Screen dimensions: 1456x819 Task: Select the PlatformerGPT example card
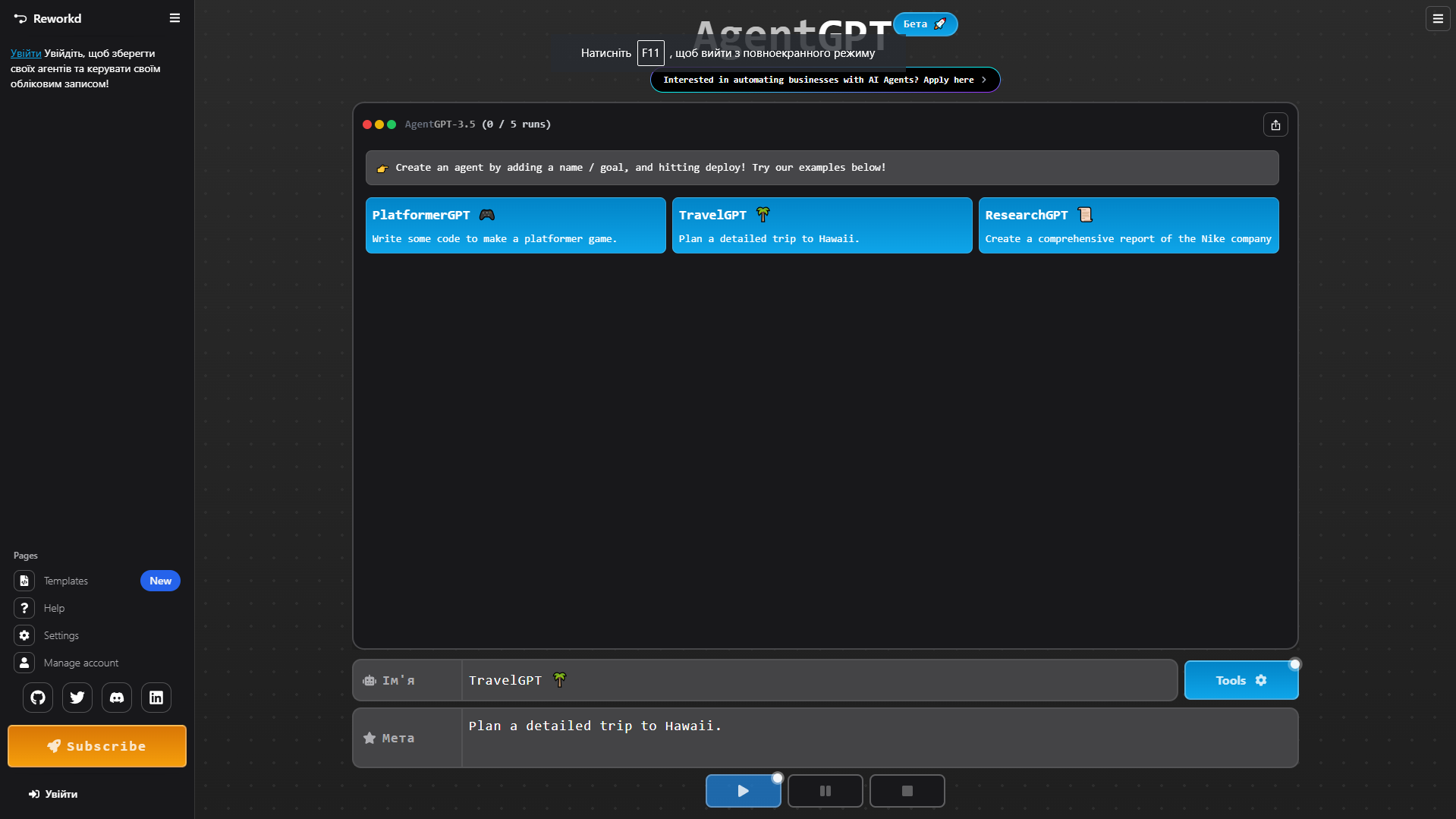point(516,225)
